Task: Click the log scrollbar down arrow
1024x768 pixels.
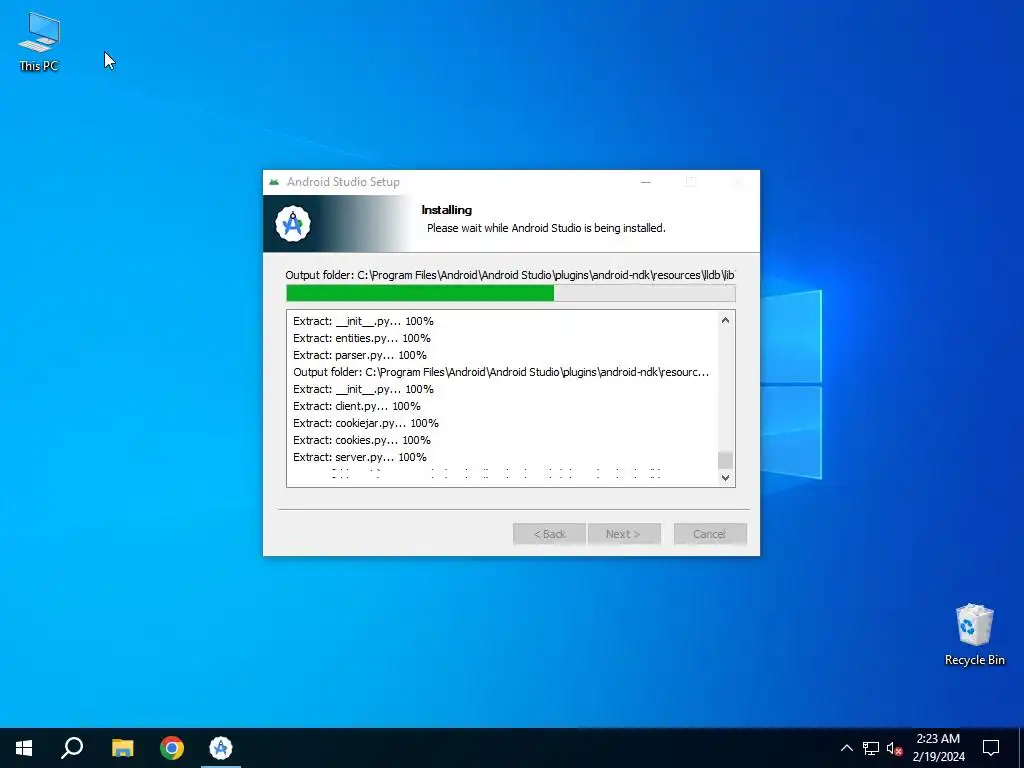Action: (725, 477)
